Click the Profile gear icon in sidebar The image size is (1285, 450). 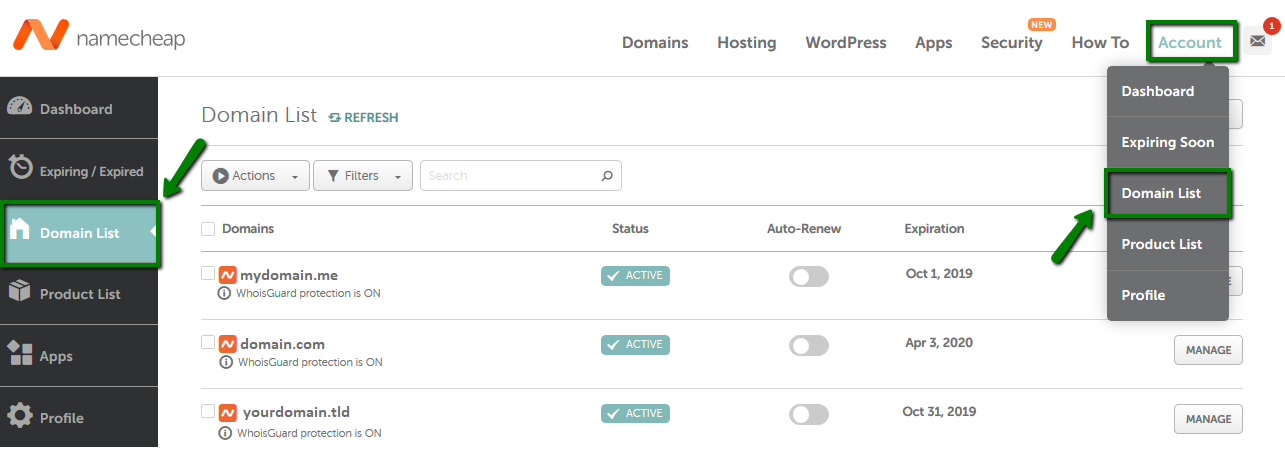pos(20,416)
